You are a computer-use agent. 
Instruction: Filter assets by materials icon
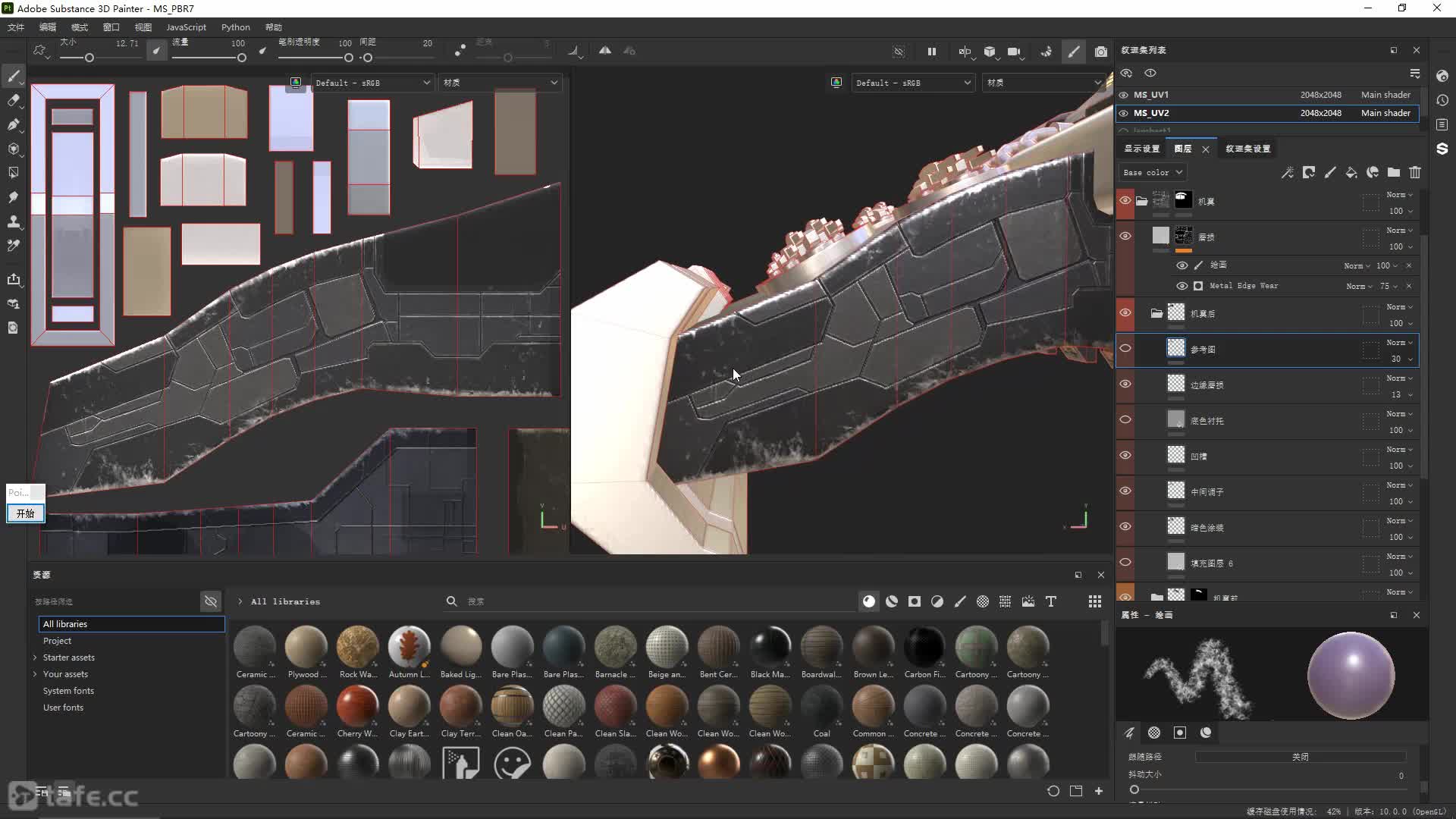869,601
